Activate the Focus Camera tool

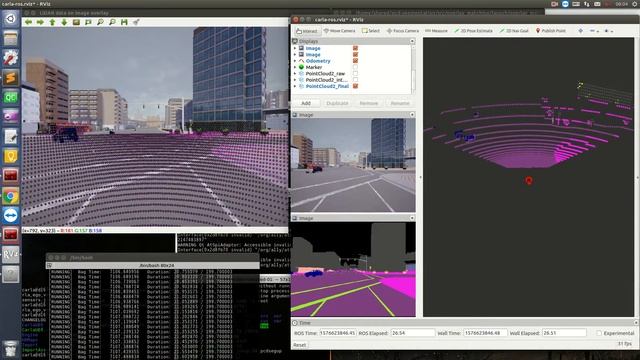click(402, 31)
